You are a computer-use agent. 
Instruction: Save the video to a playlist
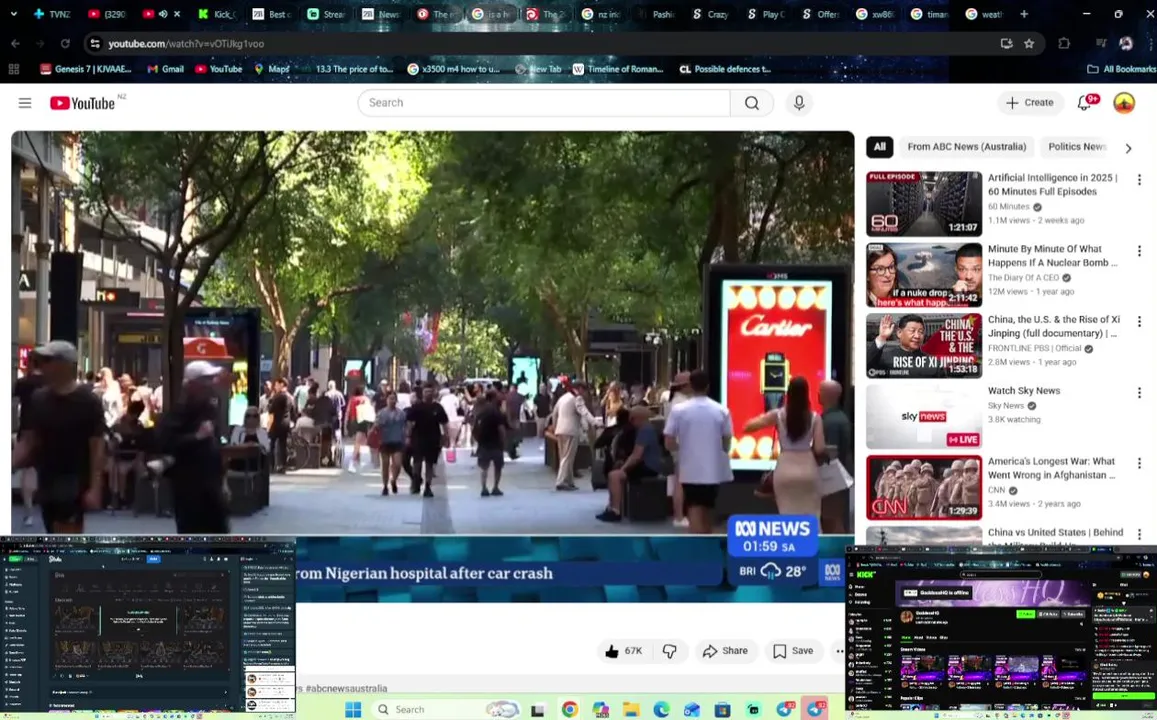click(x=793, y=651)
